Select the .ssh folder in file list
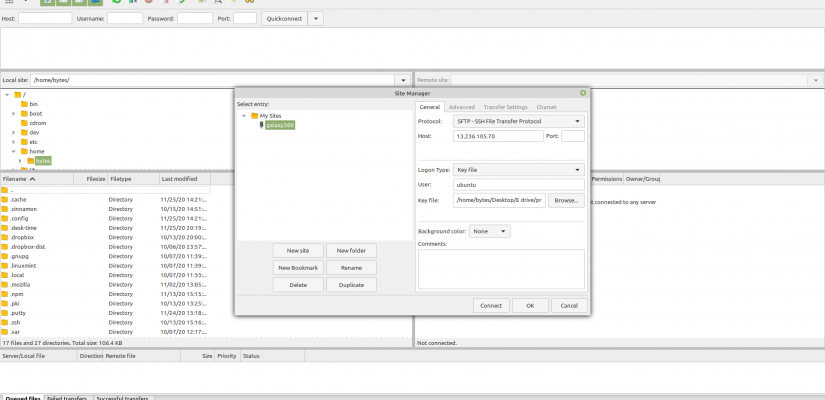The width and height of the screenshot is (825, 400). click(x=17, y=322)
